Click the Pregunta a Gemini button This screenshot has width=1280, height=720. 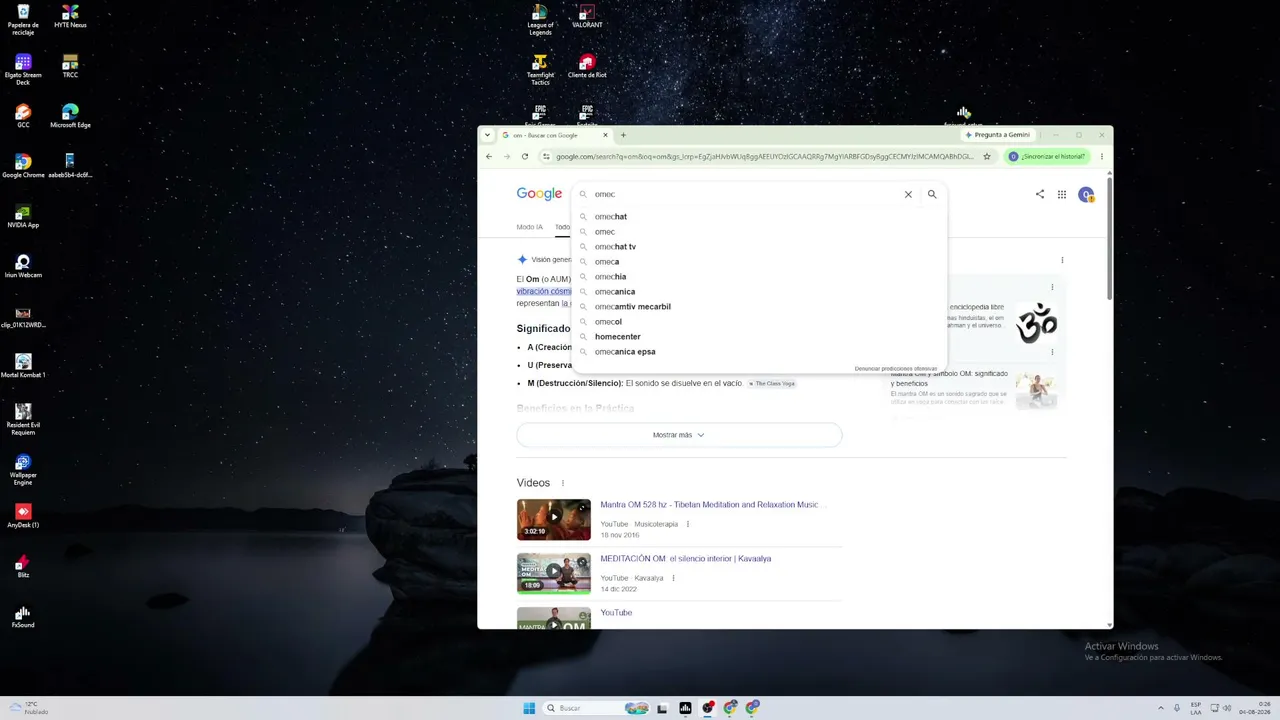tap(997, 135)
